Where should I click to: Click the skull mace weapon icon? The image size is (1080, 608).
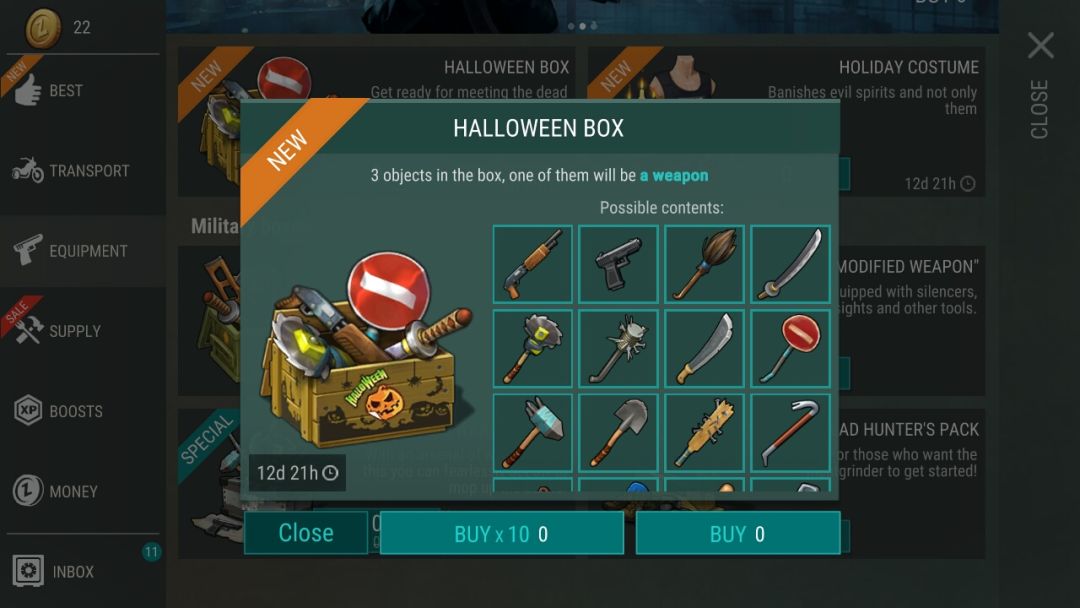[x=619, y=348]
